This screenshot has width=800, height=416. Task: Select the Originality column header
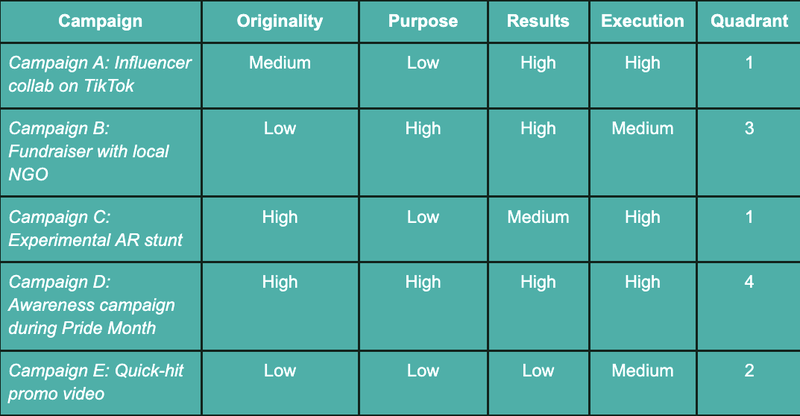click(279, 21)
